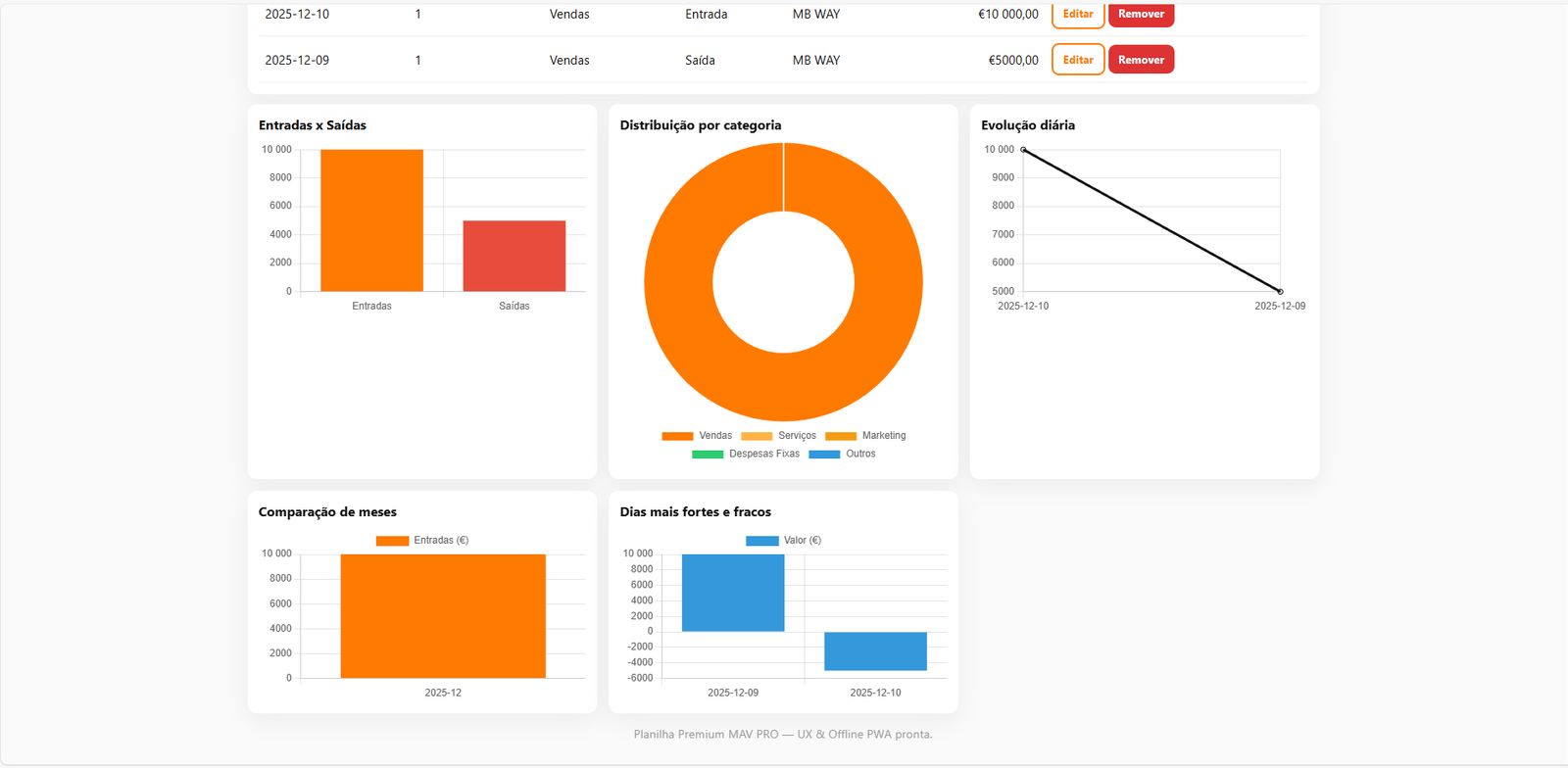The image size is (1568, 768).
Task: Toggle the Serviços legend item
Action: tap(778, 436)
